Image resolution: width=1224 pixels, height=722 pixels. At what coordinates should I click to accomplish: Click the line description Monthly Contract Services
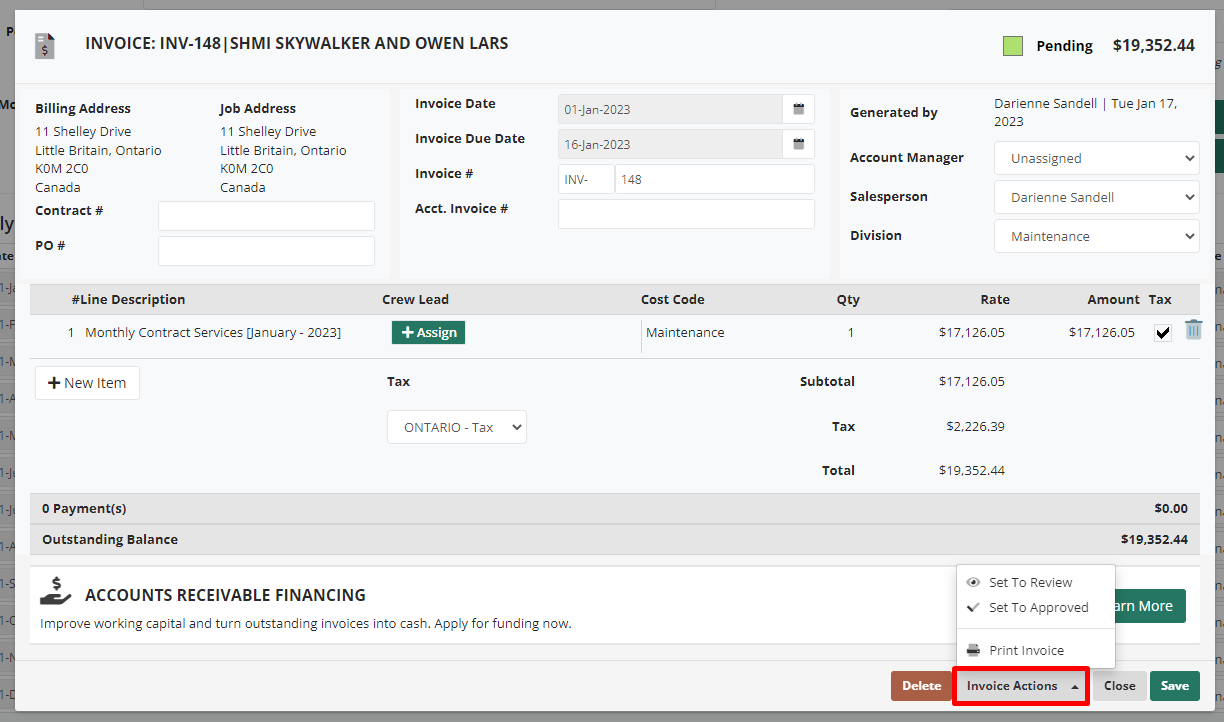click(213, 332)
